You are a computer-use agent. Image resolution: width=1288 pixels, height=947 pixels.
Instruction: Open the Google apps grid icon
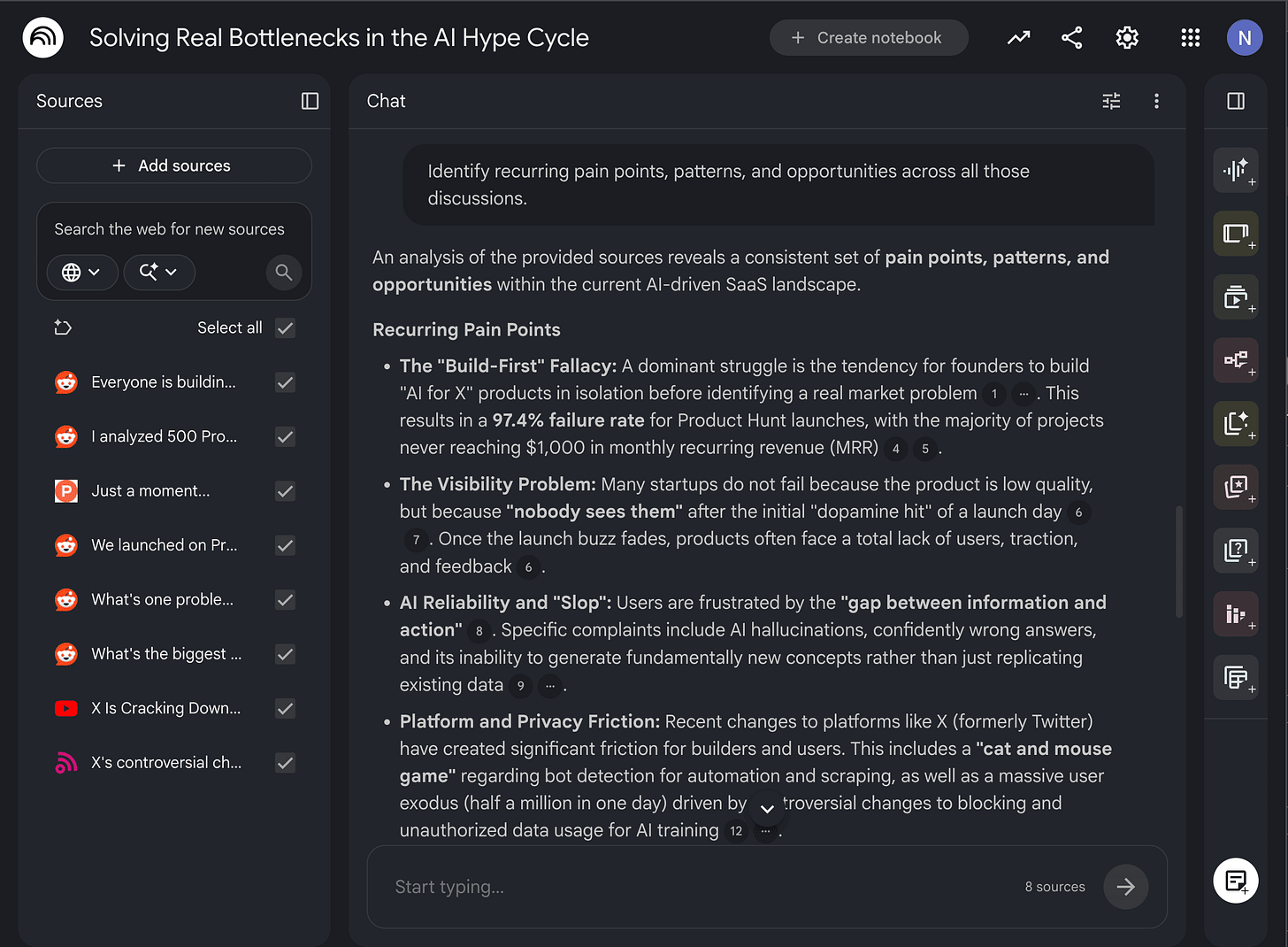[1191, 37]
